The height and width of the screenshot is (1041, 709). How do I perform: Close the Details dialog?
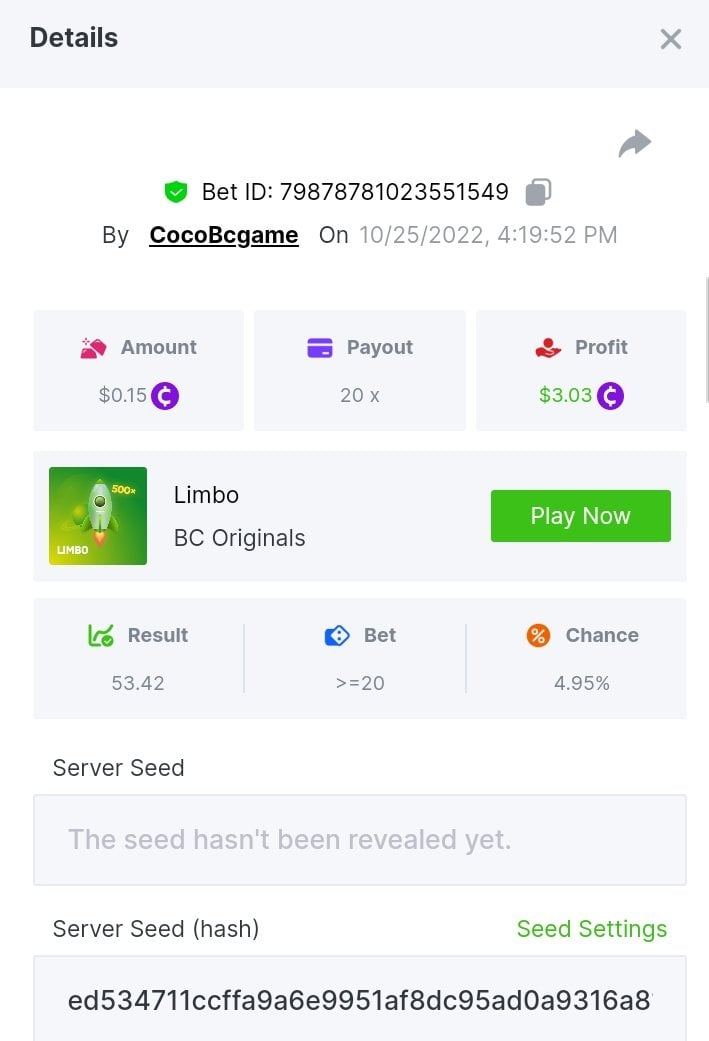(670, 39)
